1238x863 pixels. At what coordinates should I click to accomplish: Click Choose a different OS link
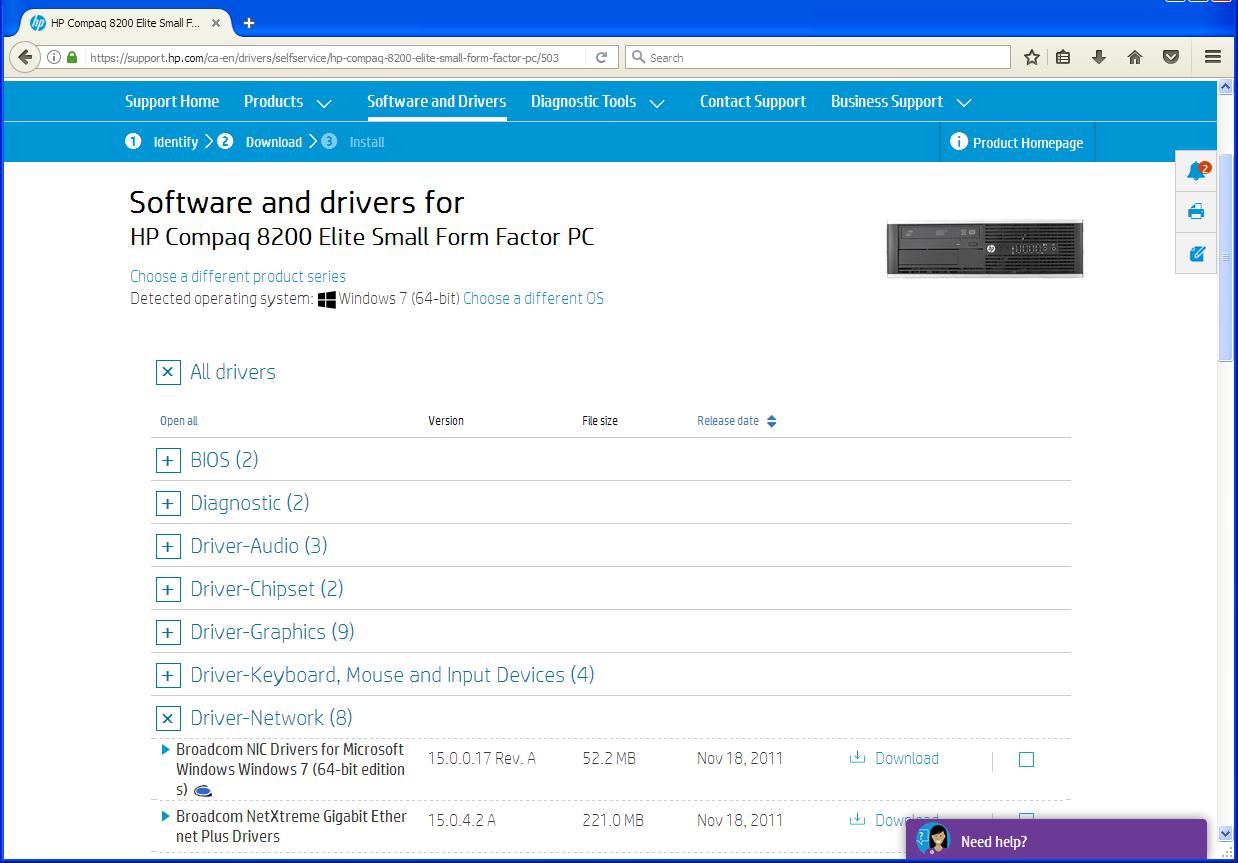click(x=533, y=298)
